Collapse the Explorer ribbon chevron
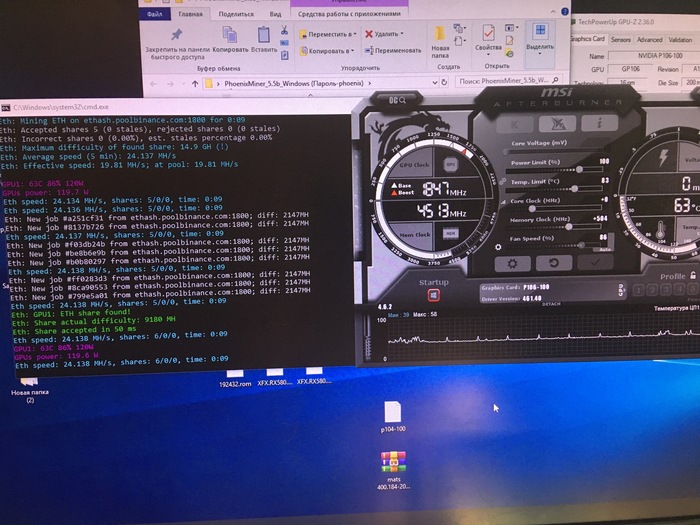Screen dimensions: 700x525 [554, 12]
